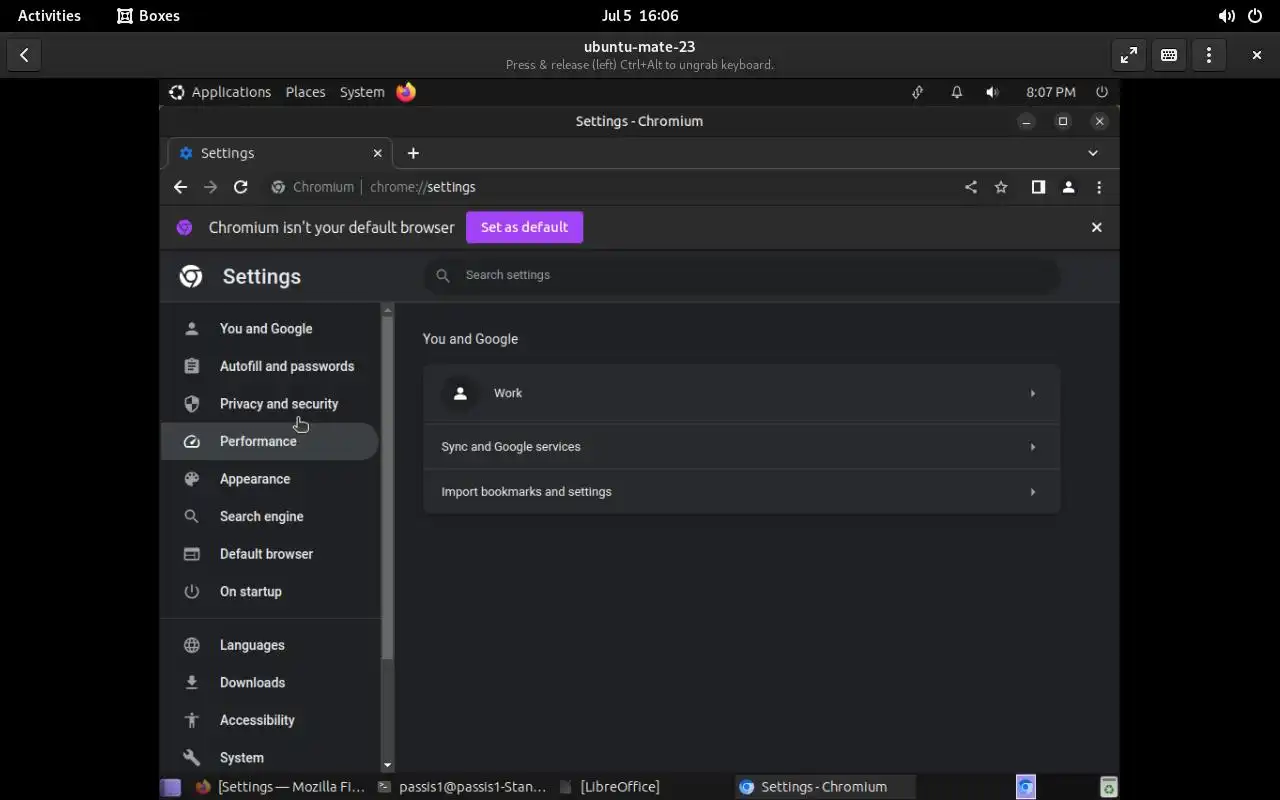The height and width of the screenshot is (800, 1280).
Task: Go back in Boxes
Action: [x=24, y=55]
